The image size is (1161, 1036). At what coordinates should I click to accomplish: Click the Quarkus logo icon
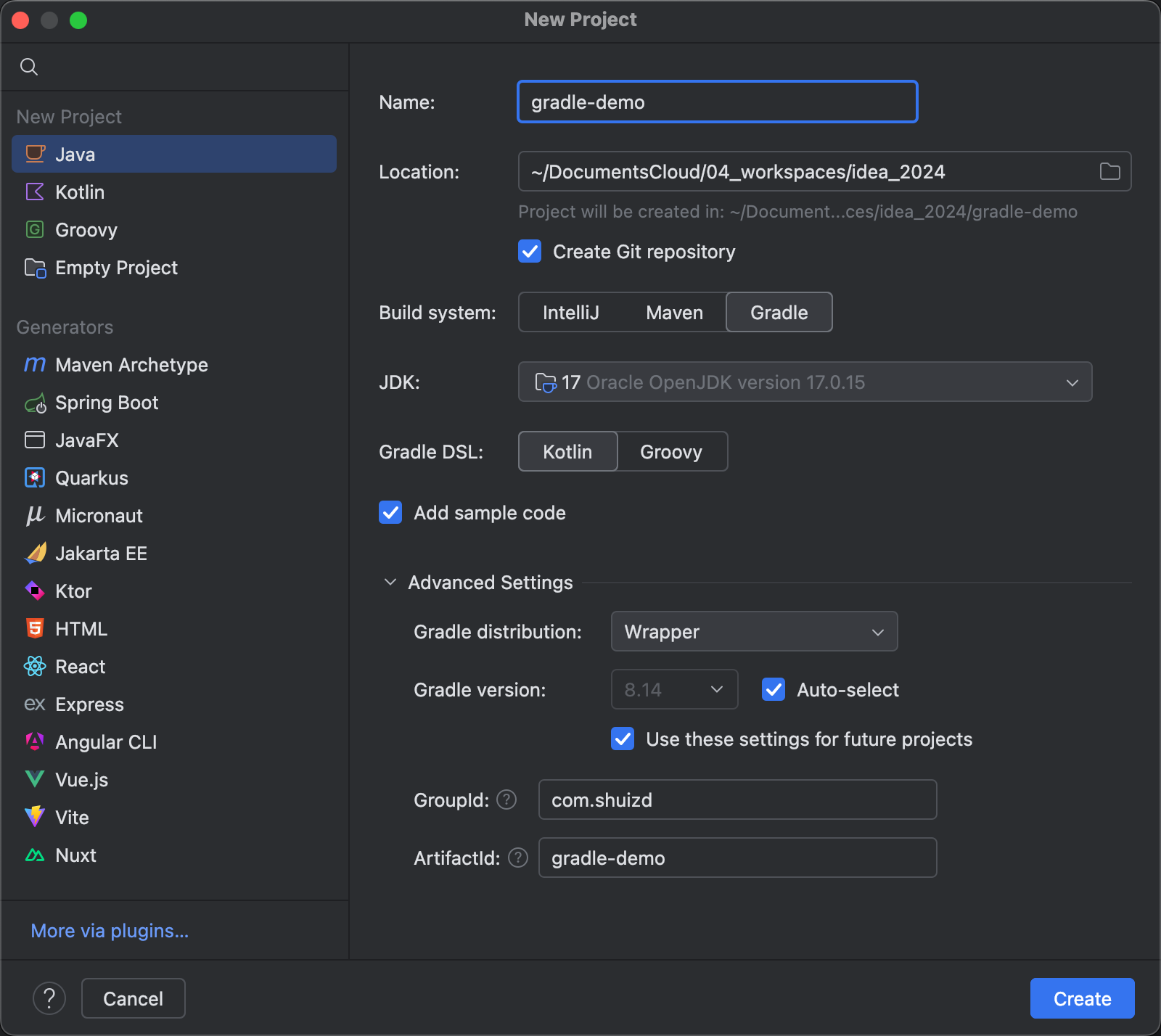tap(35, 477)
